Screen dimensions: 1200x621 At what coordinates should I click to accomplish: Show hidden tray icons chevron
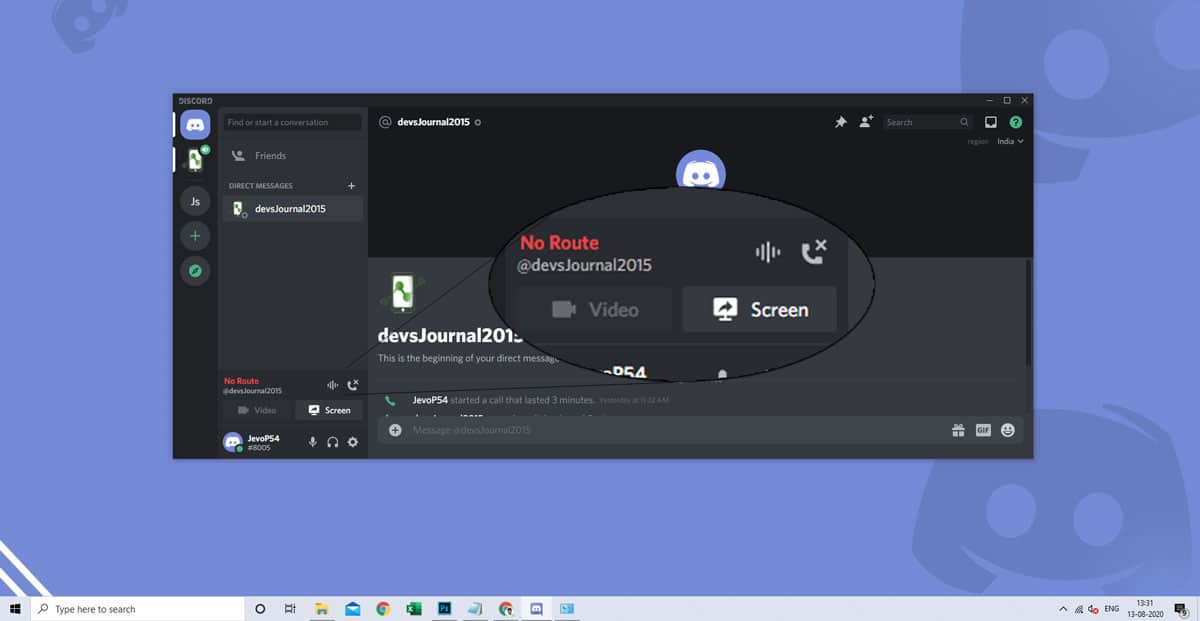point(1062,608)
